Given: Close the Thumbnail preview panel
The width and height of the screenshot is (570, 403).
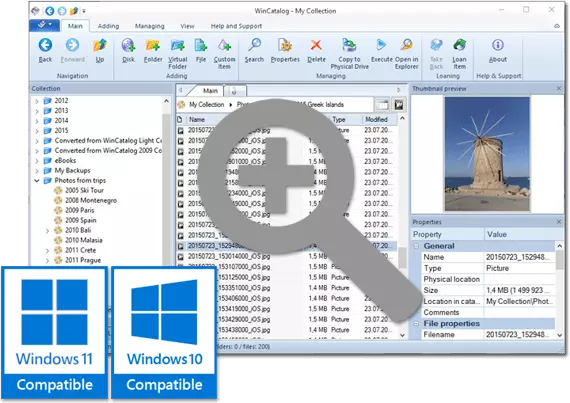Looking at the screenshot, I should point(559,88).
